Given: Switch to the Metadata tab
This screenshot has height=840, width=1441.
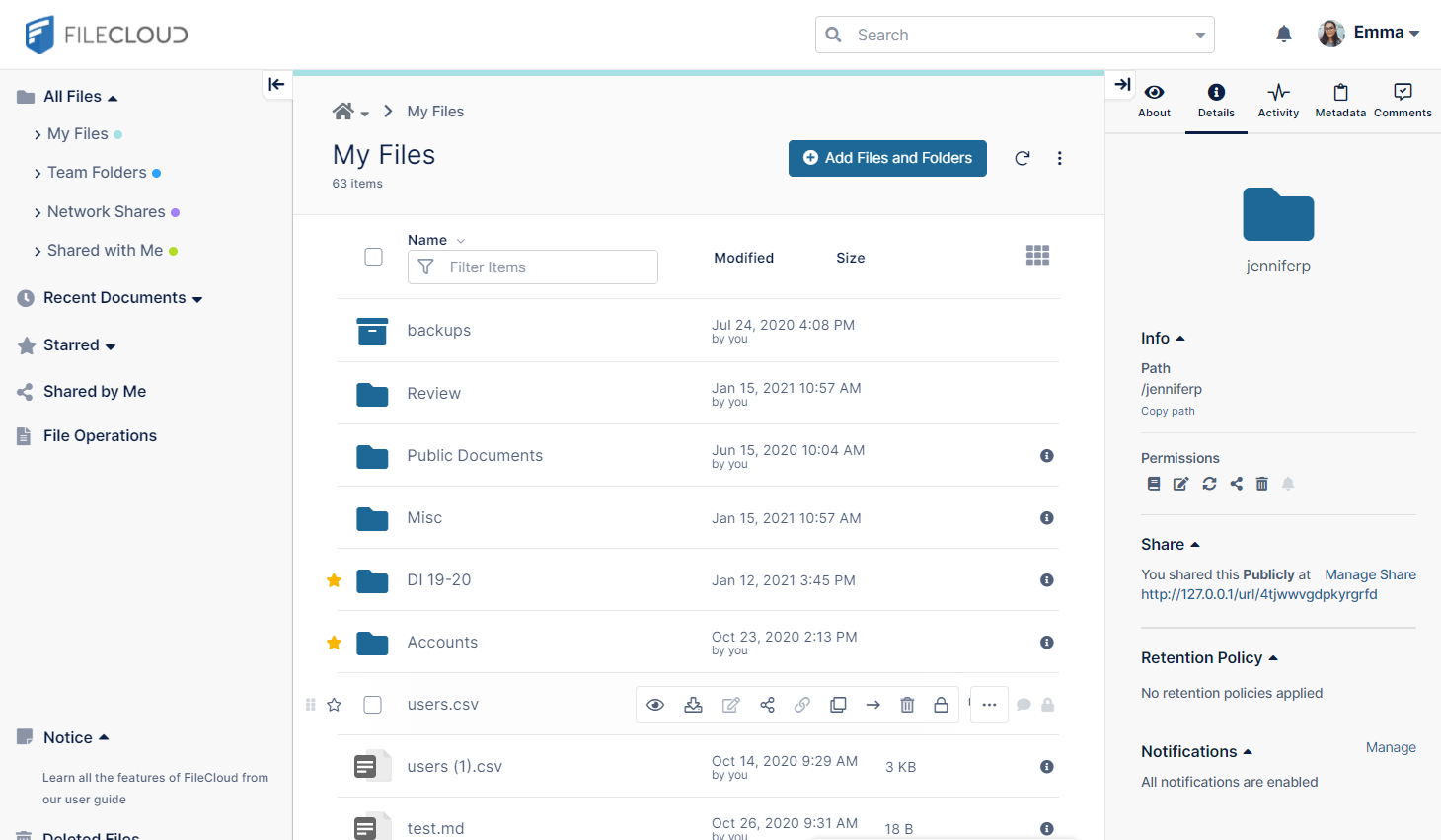Looking at the screenshot, I should click(1340, 100).
